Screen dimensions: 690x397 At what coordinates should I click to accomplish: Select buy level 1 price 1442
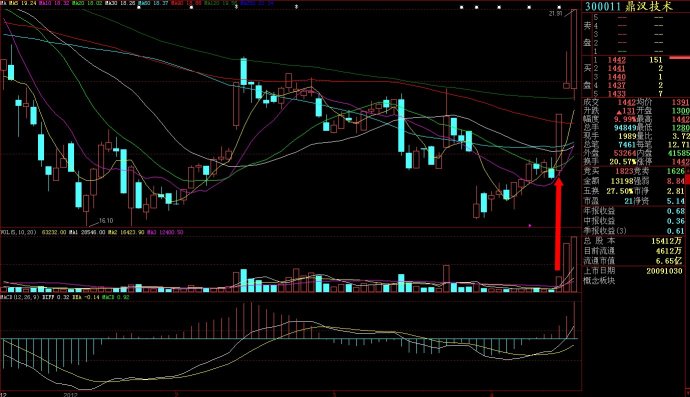[617, 60]
